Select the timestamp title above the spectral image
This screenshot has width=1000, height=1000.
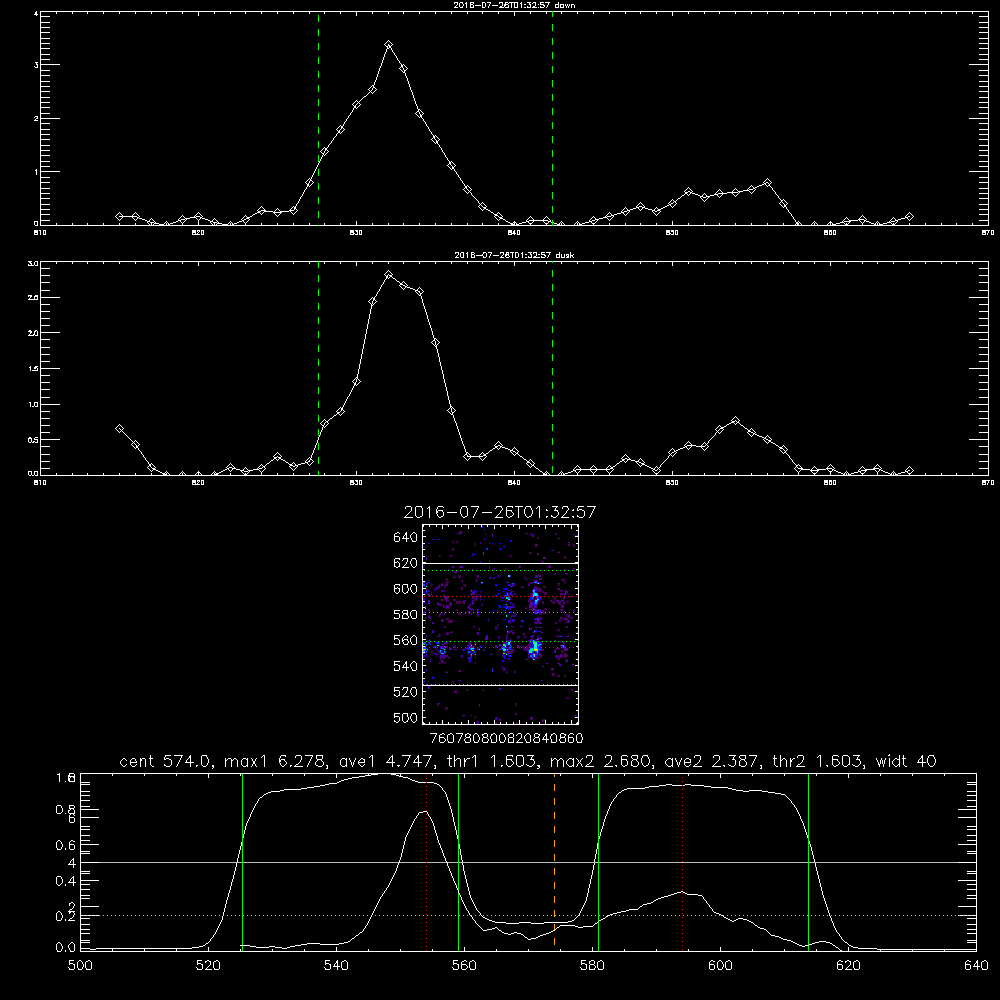[500, 512]
